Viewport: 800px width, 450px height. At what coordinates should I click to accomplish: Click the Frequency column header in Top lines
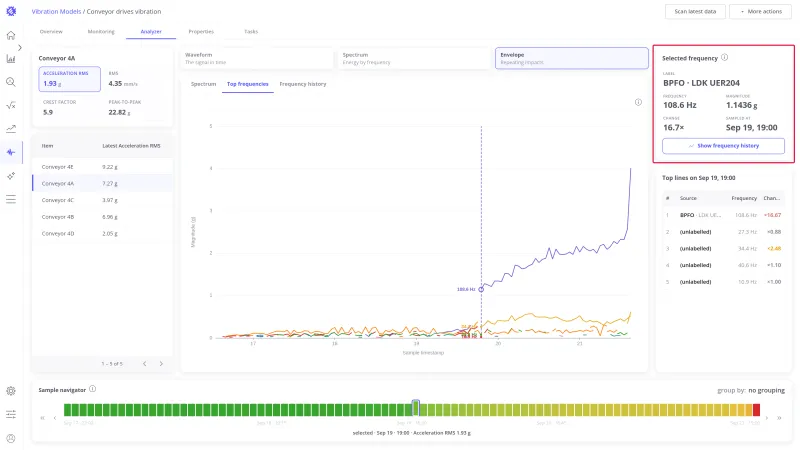(x=744, y=198)
